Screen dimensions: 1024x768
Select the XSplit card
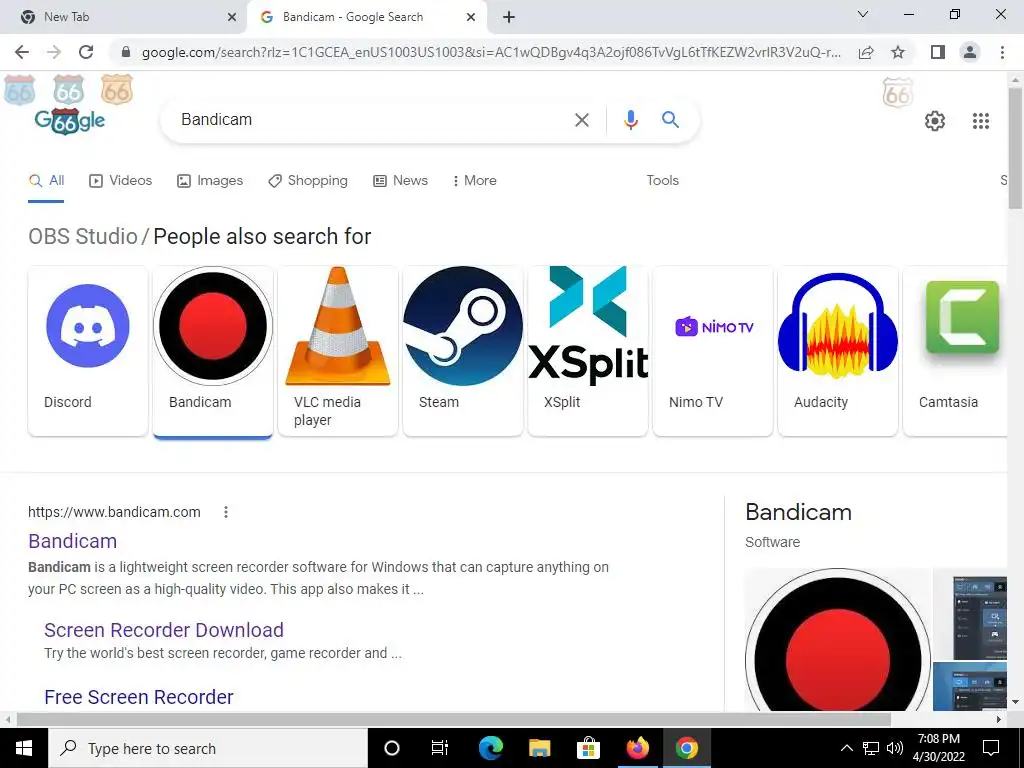[588, 351]
